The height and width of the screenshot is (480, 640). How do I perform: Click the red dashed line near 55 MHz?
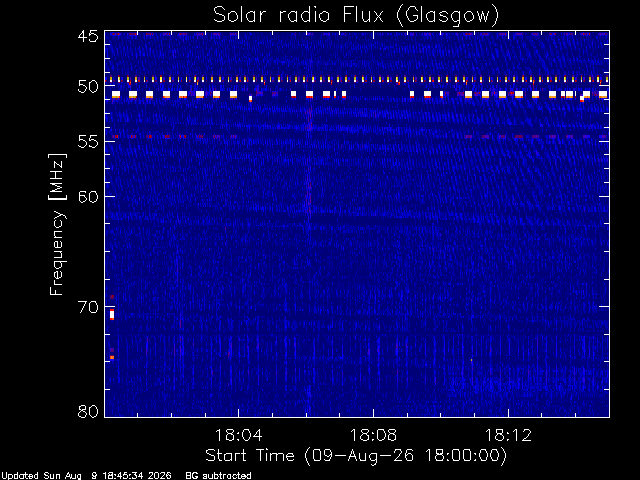[x=357, y=136]
